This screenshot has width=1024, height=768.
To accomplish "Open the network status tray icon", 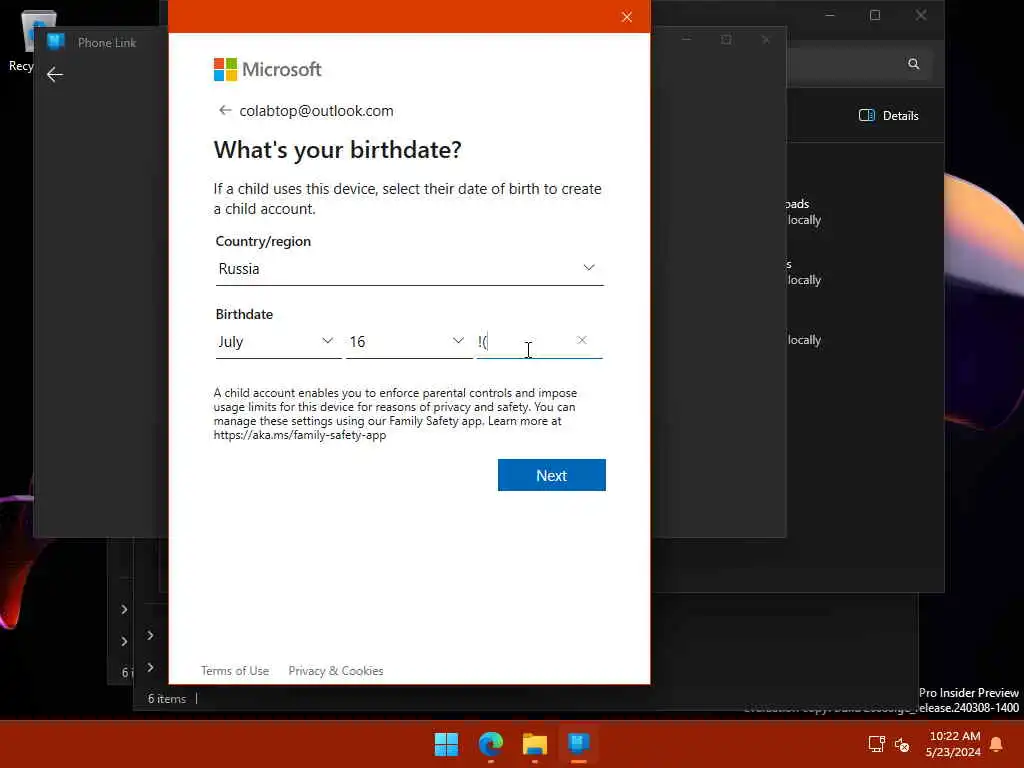I will [x=876, y=744].
